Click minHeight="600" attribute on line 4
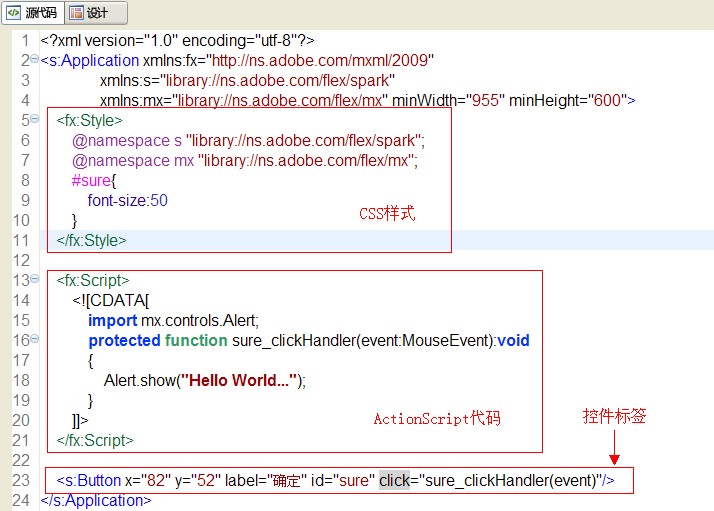 coord(568,100)
